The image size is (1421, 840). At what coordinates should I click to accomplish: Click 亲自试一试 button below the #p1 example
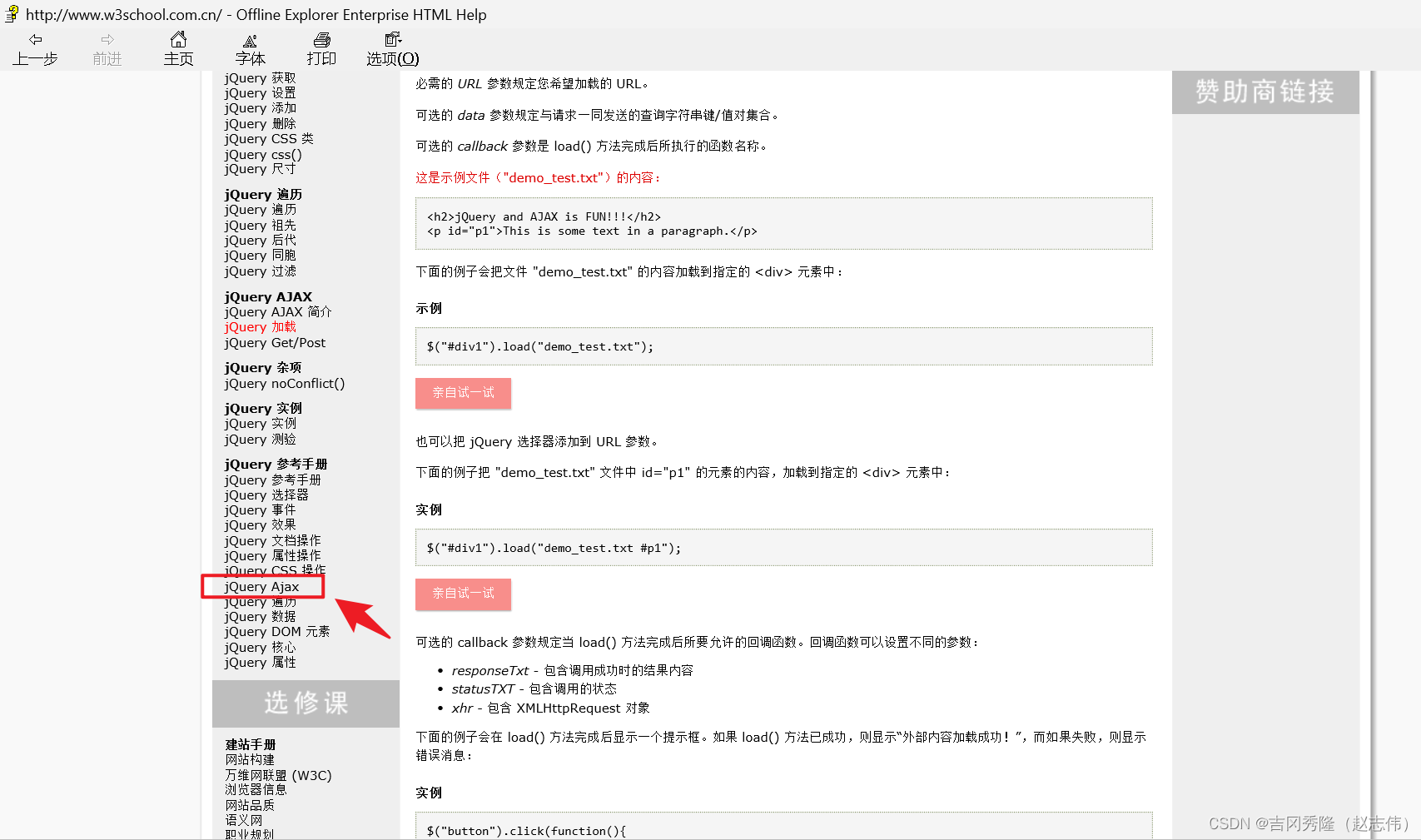tap(463, 594)
